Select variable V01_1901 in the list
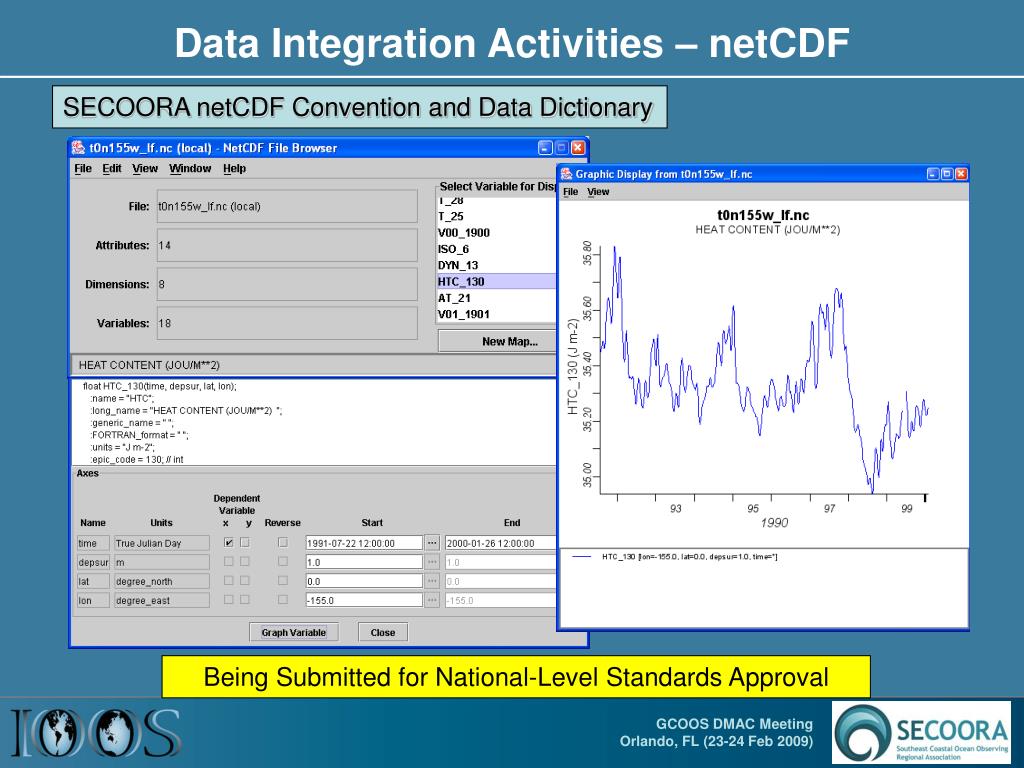Viewport: 1024px width, 768px height. tap(496, 314)
